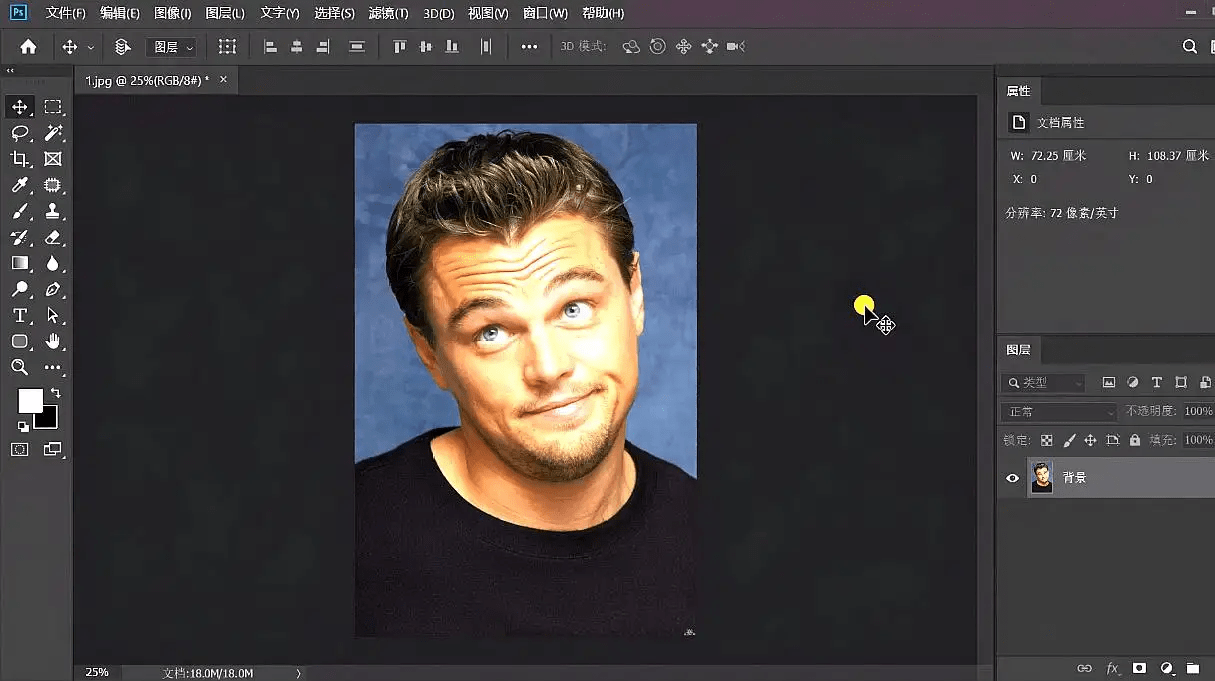
Task: Click the white foreground color swatch
Action: tap(30, 400)
